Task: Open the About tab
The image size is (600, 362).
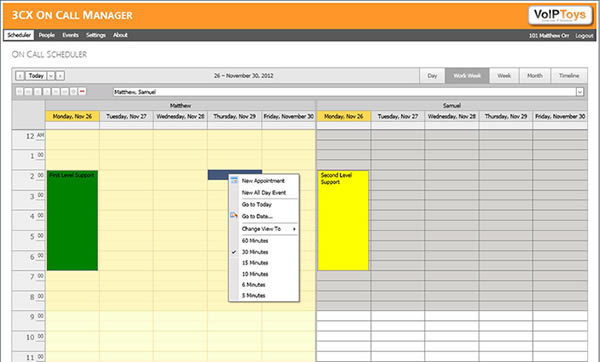Action: click(120, 35)
